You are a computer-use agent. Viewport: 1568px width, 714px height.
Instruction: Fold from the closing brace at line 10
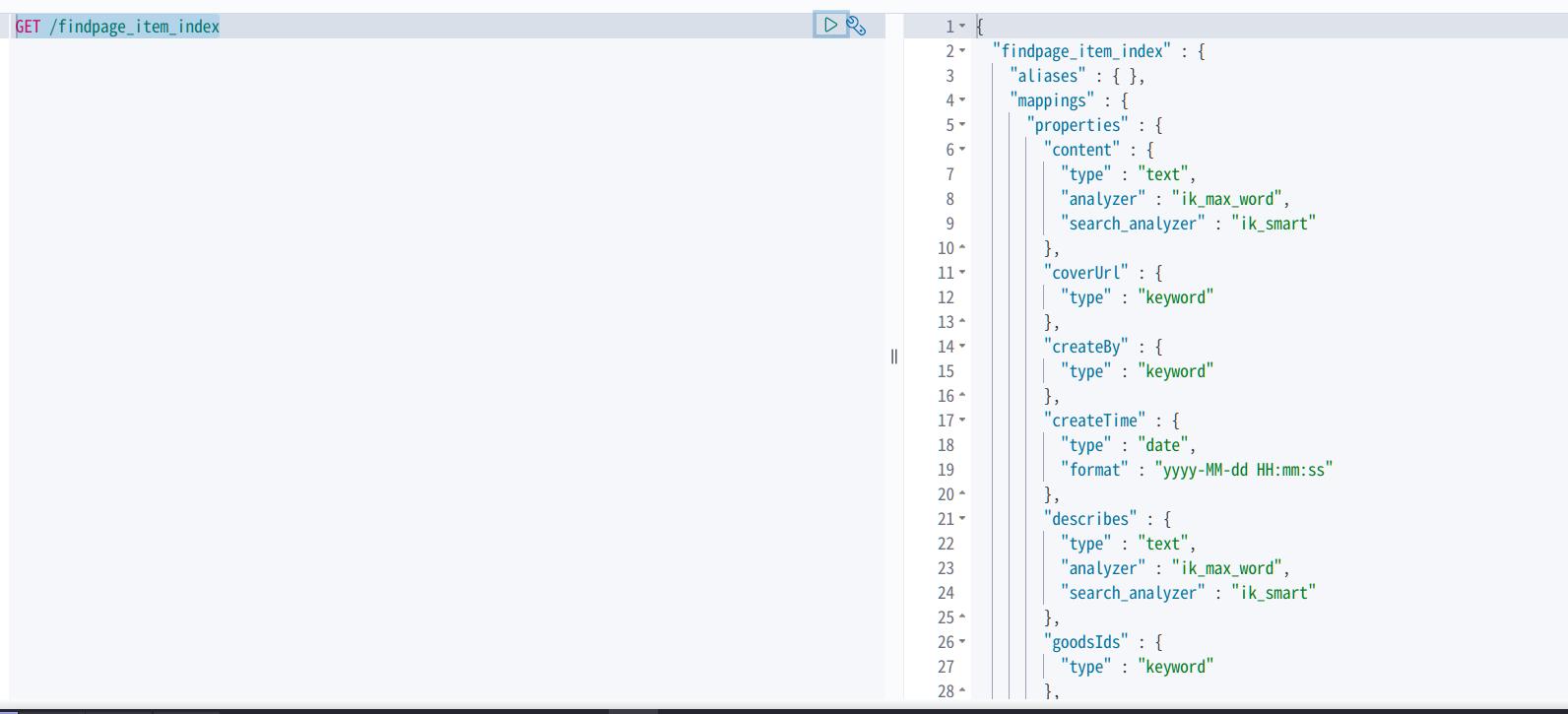[x=962, y=248]
